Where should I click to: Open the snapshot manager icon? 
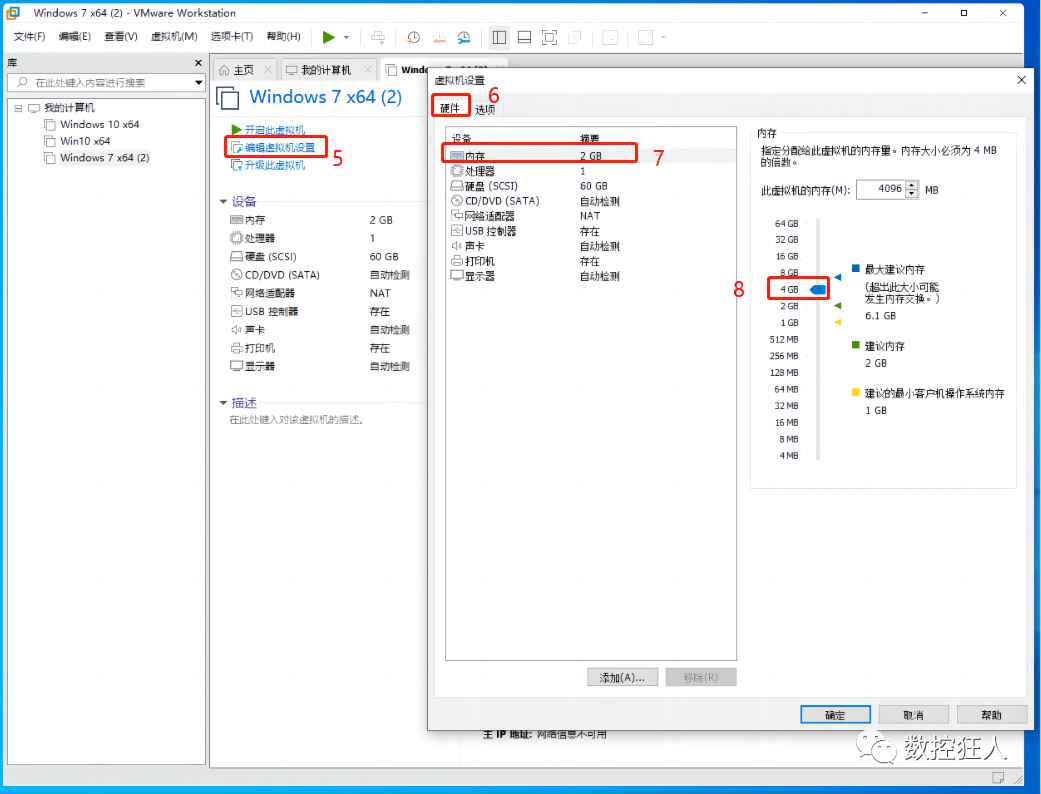pyautogui.click(x=464, y=37)
